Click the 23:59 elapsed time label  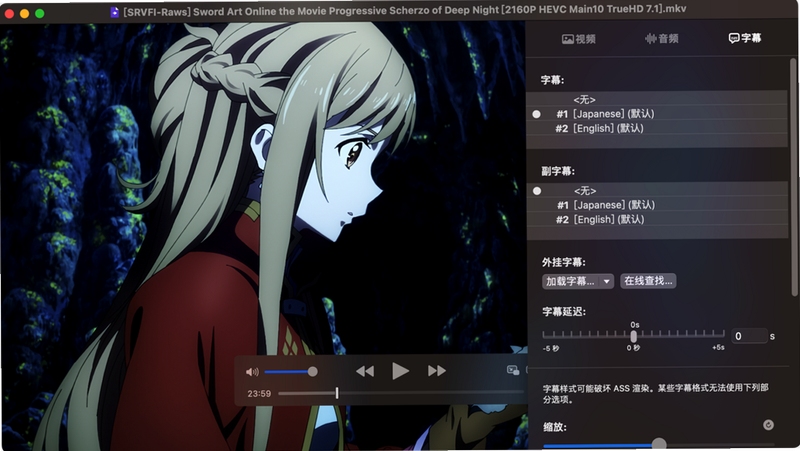pyautogui.click(x=259, y=394)
